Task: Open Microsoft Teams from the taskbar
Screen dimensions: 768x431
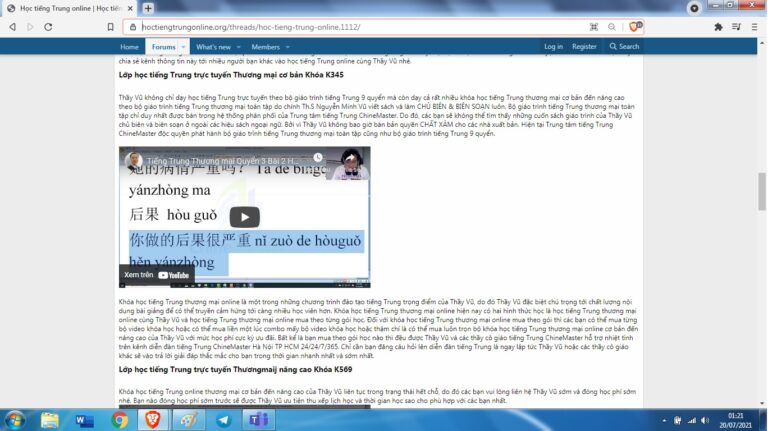Action: [257, 420]
